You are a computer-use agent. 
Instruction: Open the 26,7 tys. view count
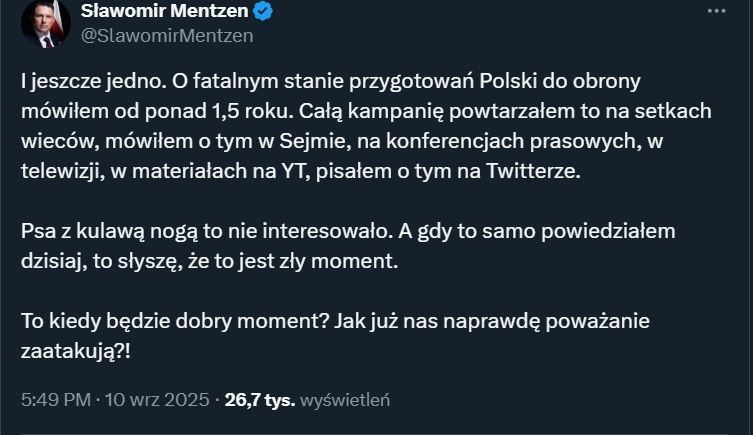coord(260,400)
